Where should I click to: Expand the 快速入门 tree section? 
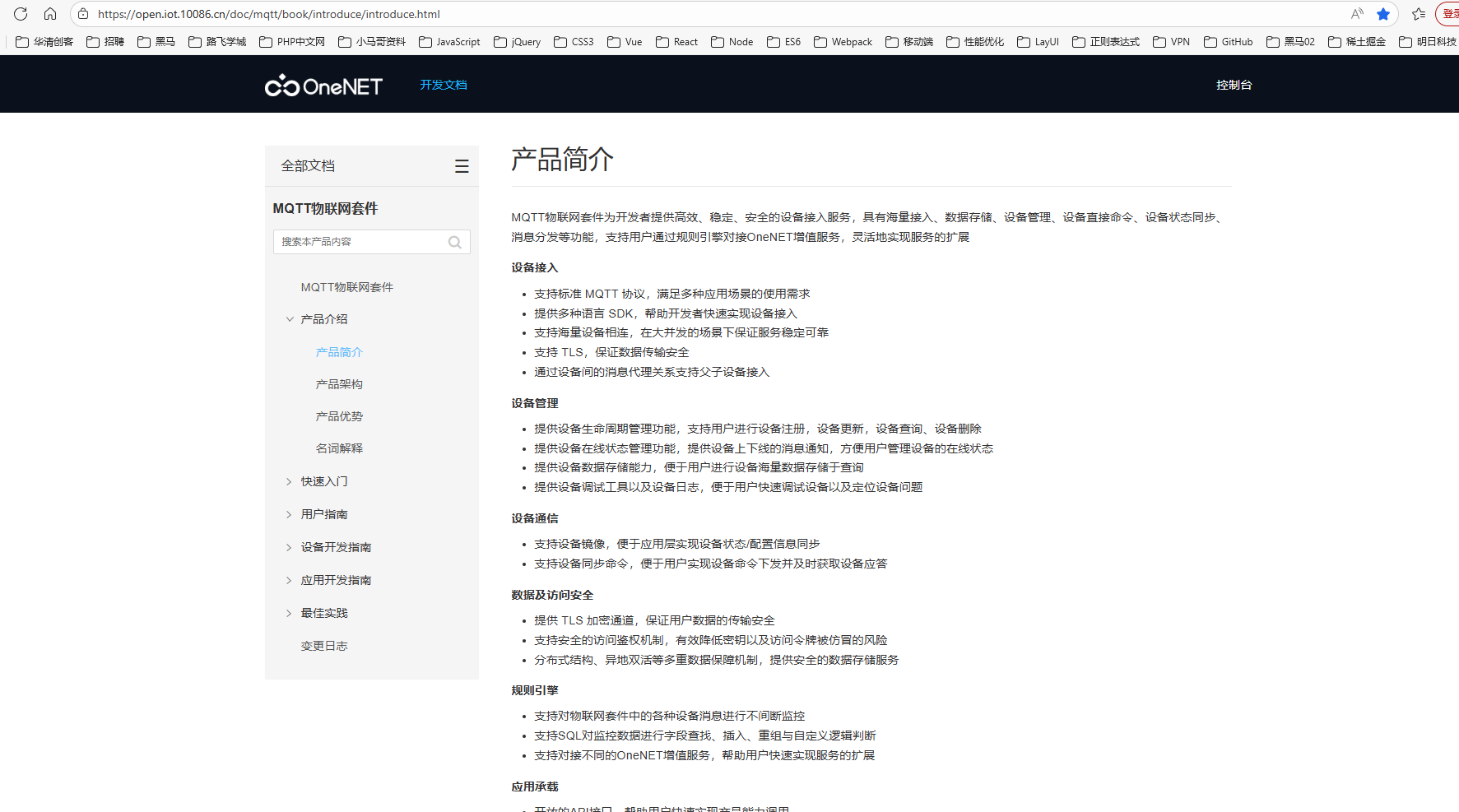pyautogui.click(x=289, y=481)
